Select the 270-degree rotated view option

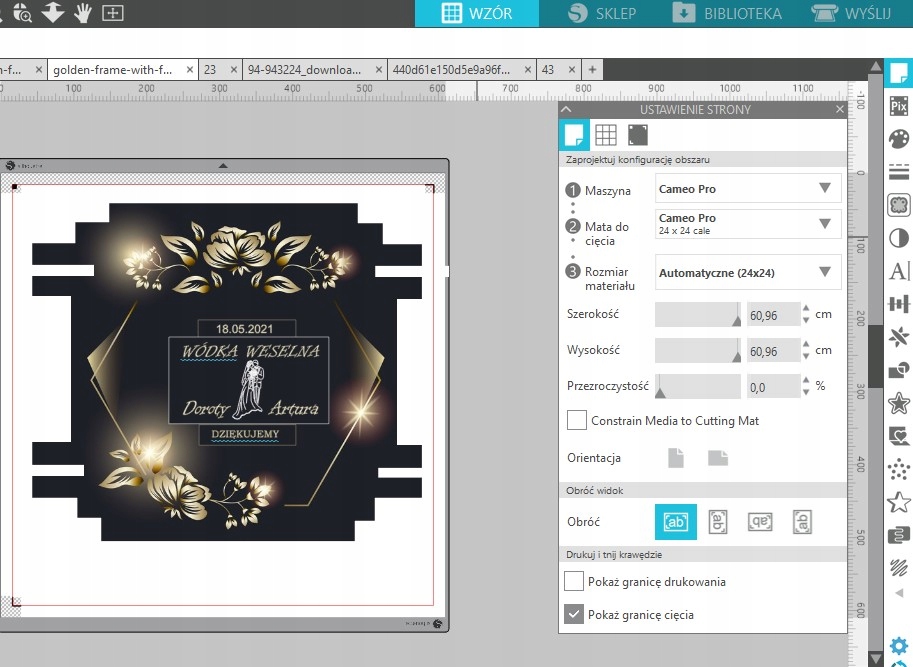coord(802,521)
